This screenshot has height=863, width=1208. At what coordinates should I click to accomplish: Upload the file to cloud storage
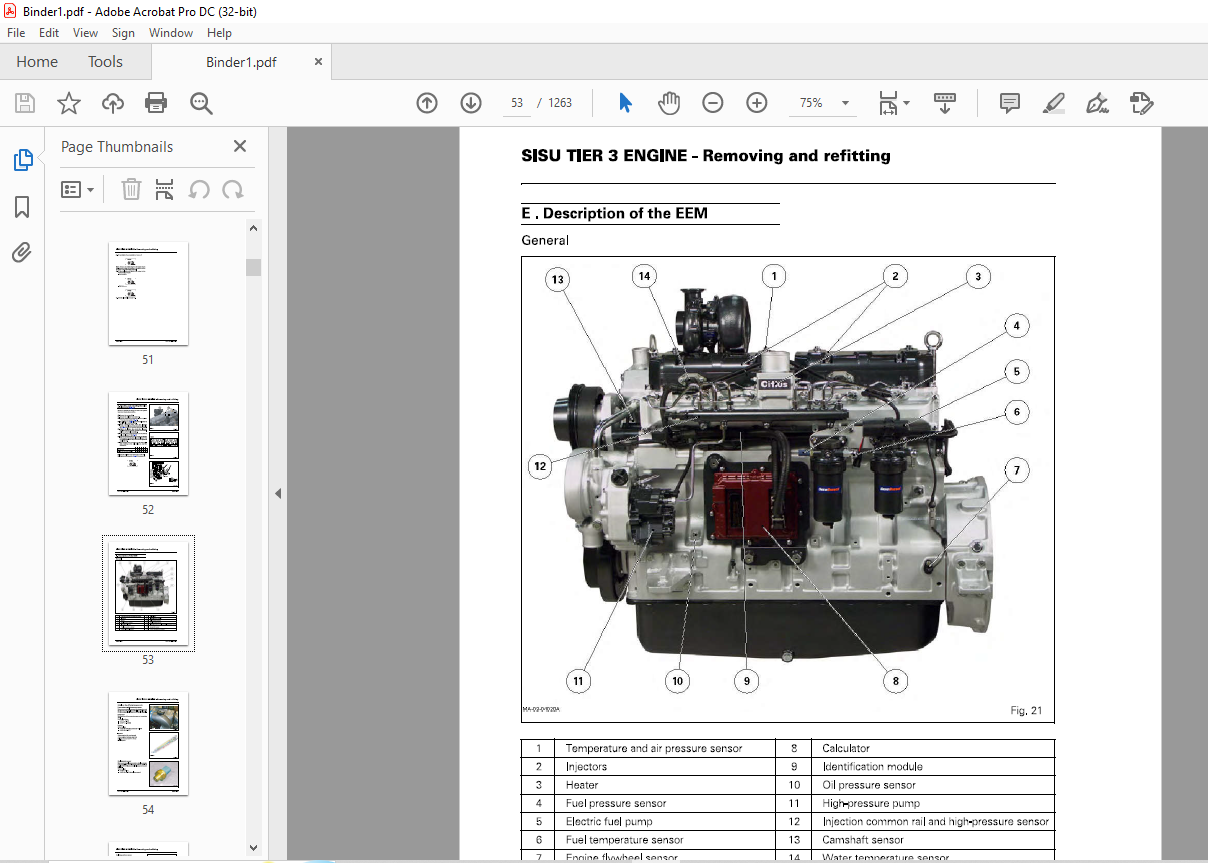coord(113,103)
